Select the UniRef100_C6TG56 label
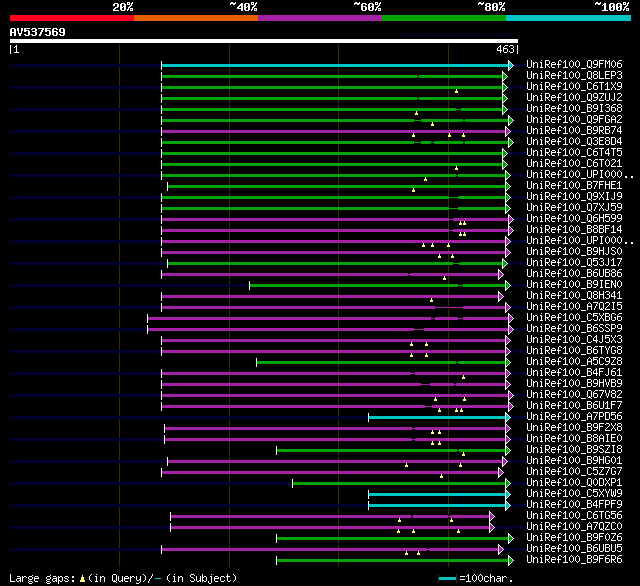The height and width of the screenshot is (586, 640). coord(574,516)
